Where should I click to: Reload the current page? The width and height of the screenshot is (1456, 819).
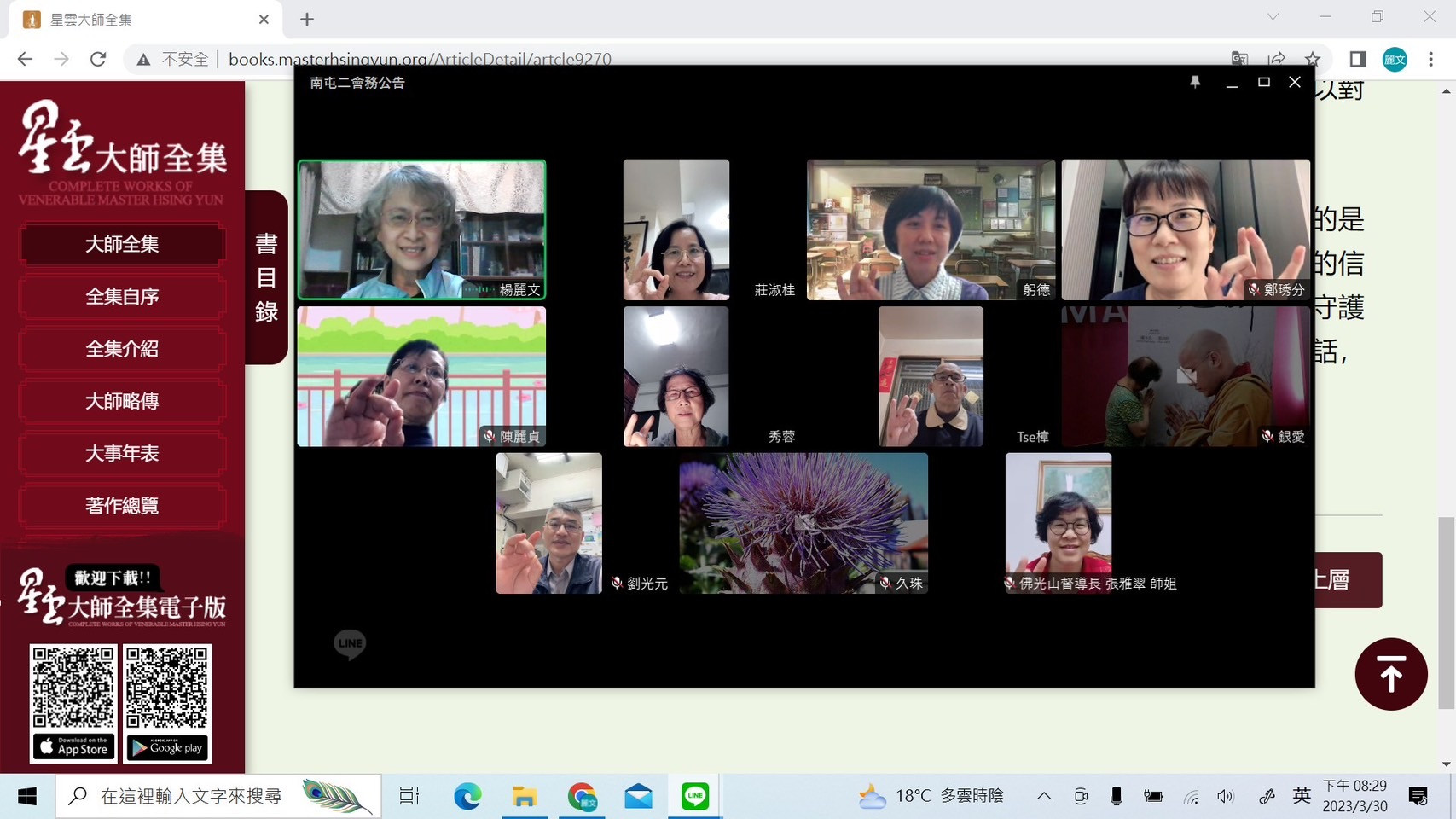pyautogui.click(x=98, y=59)
